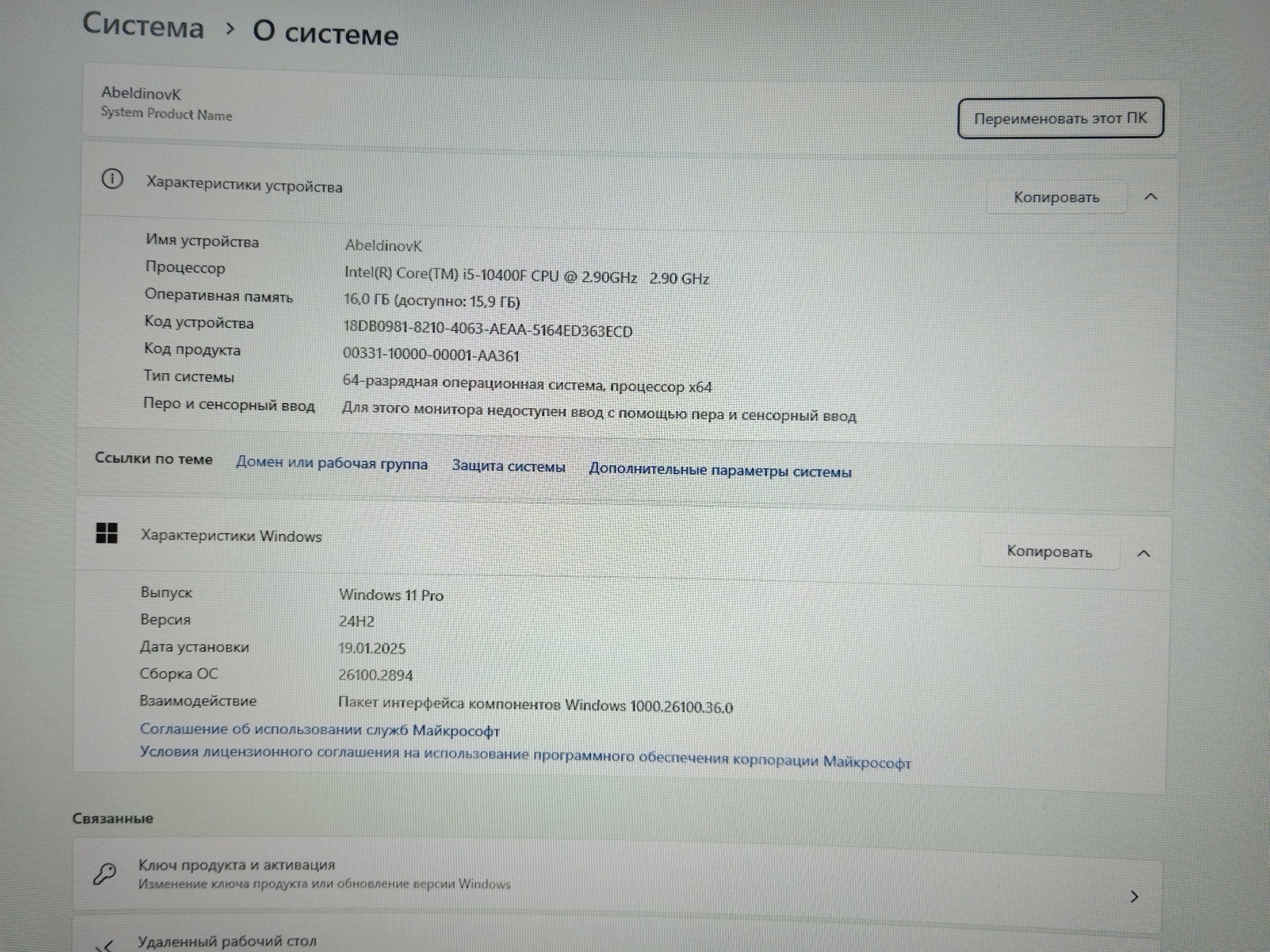Select the Windows 11 Pro edition text
1270x952 pixels.
(x=391, y=595)
